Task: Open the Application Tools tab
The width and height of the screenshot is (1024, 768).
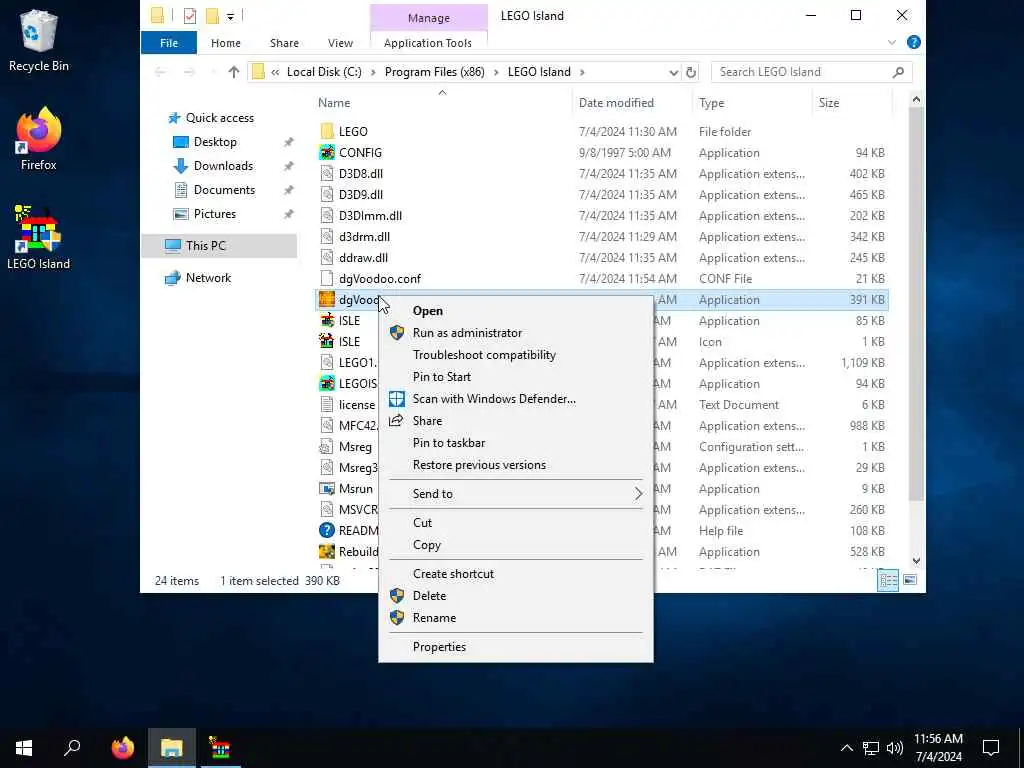Action: point(428,42)
